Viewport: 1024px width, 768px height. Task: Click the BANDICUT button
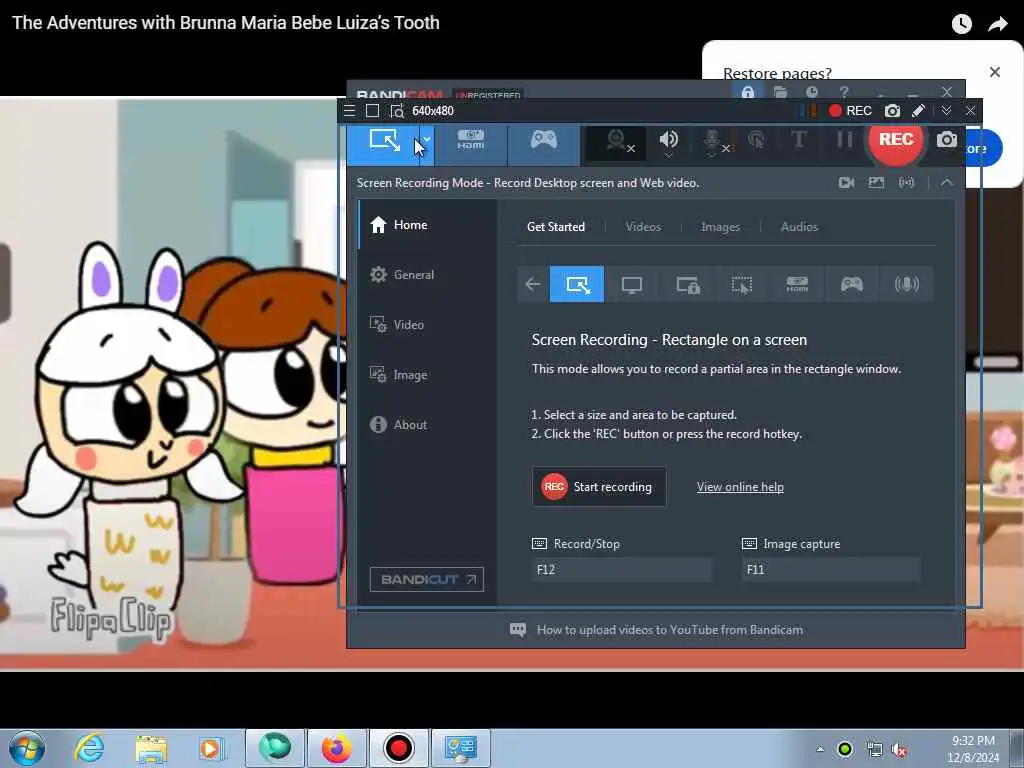coord(426,579)
